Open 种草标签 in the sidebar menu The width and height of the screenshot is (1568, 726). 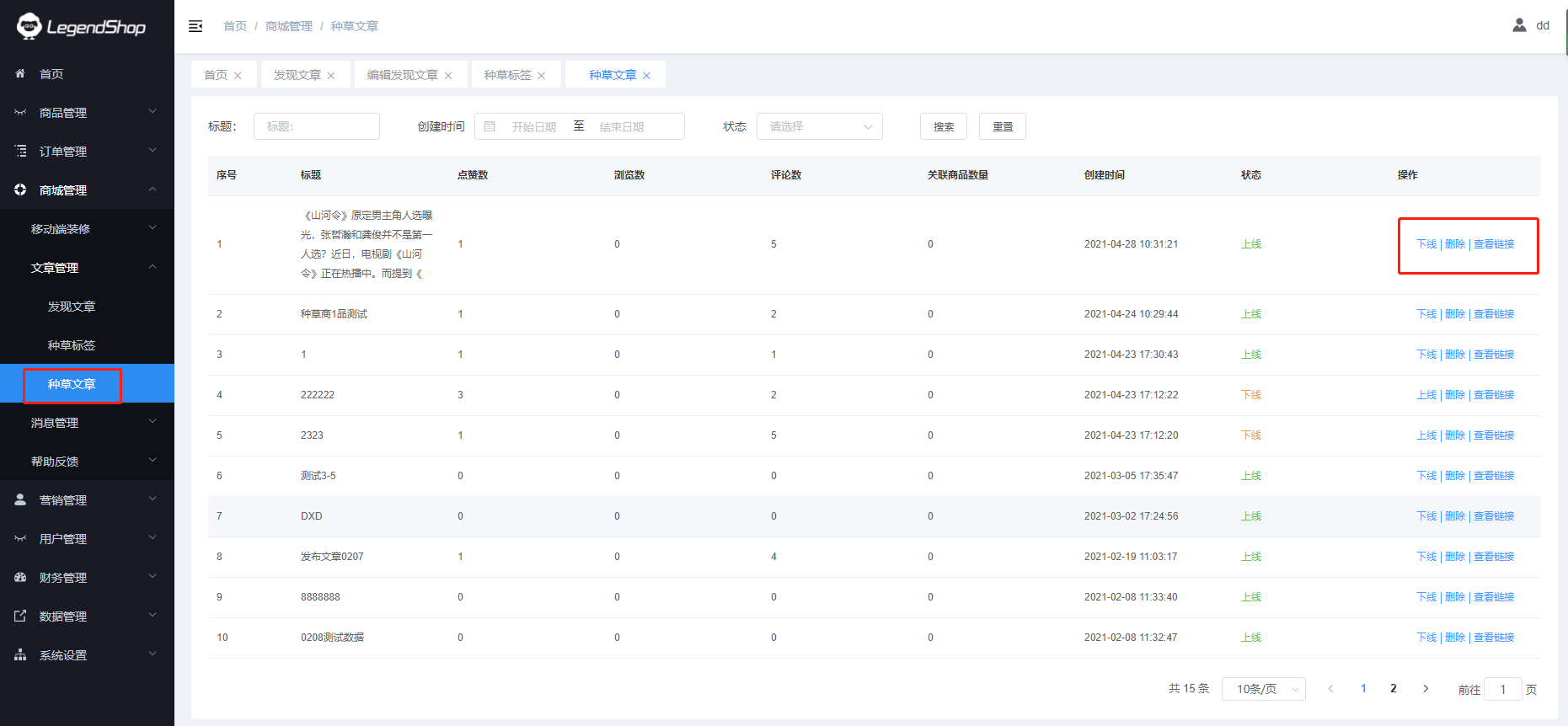[72, 345]
